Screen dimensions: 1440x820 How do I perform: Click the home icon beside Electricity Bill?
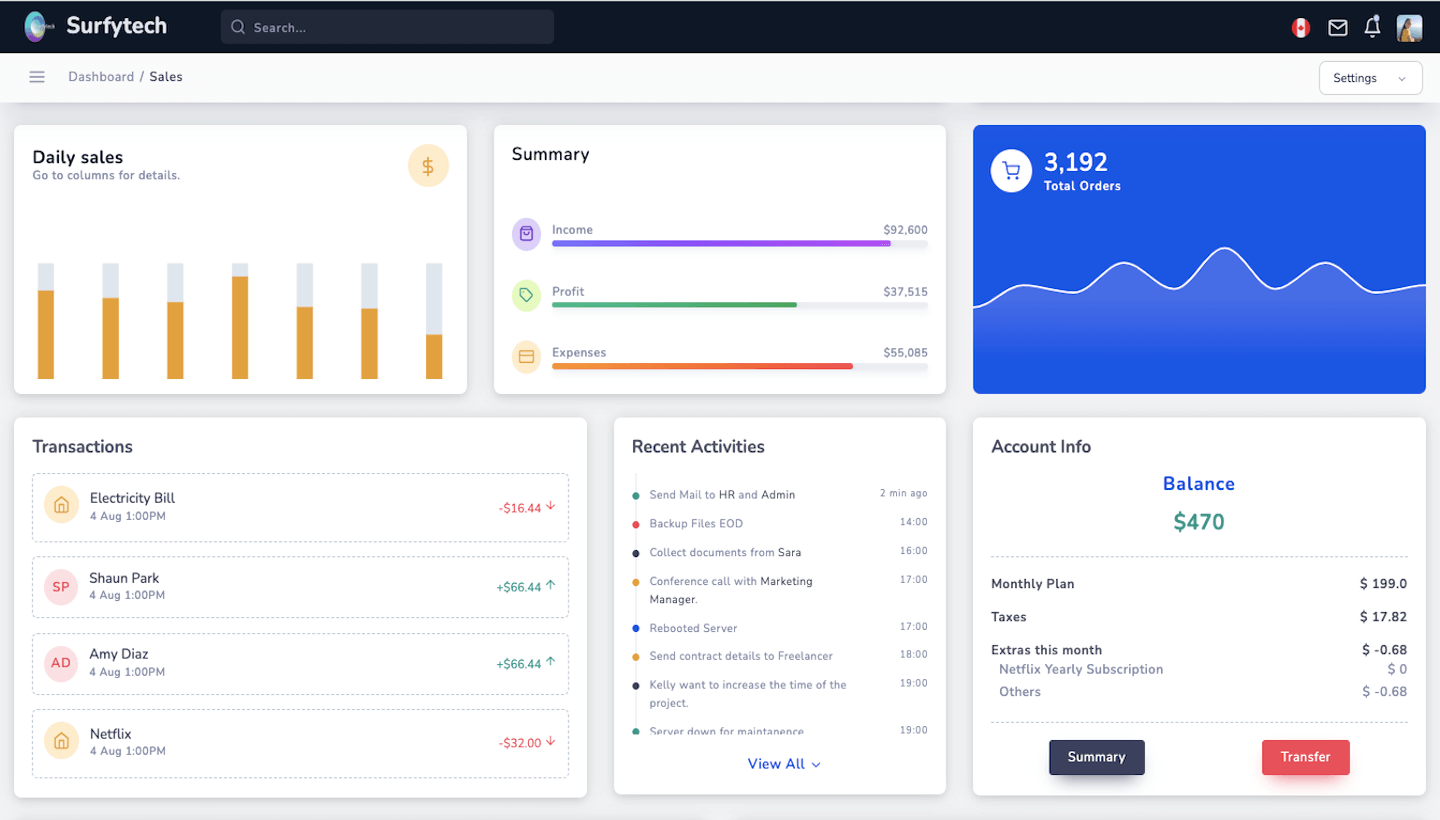pos(61,505)
